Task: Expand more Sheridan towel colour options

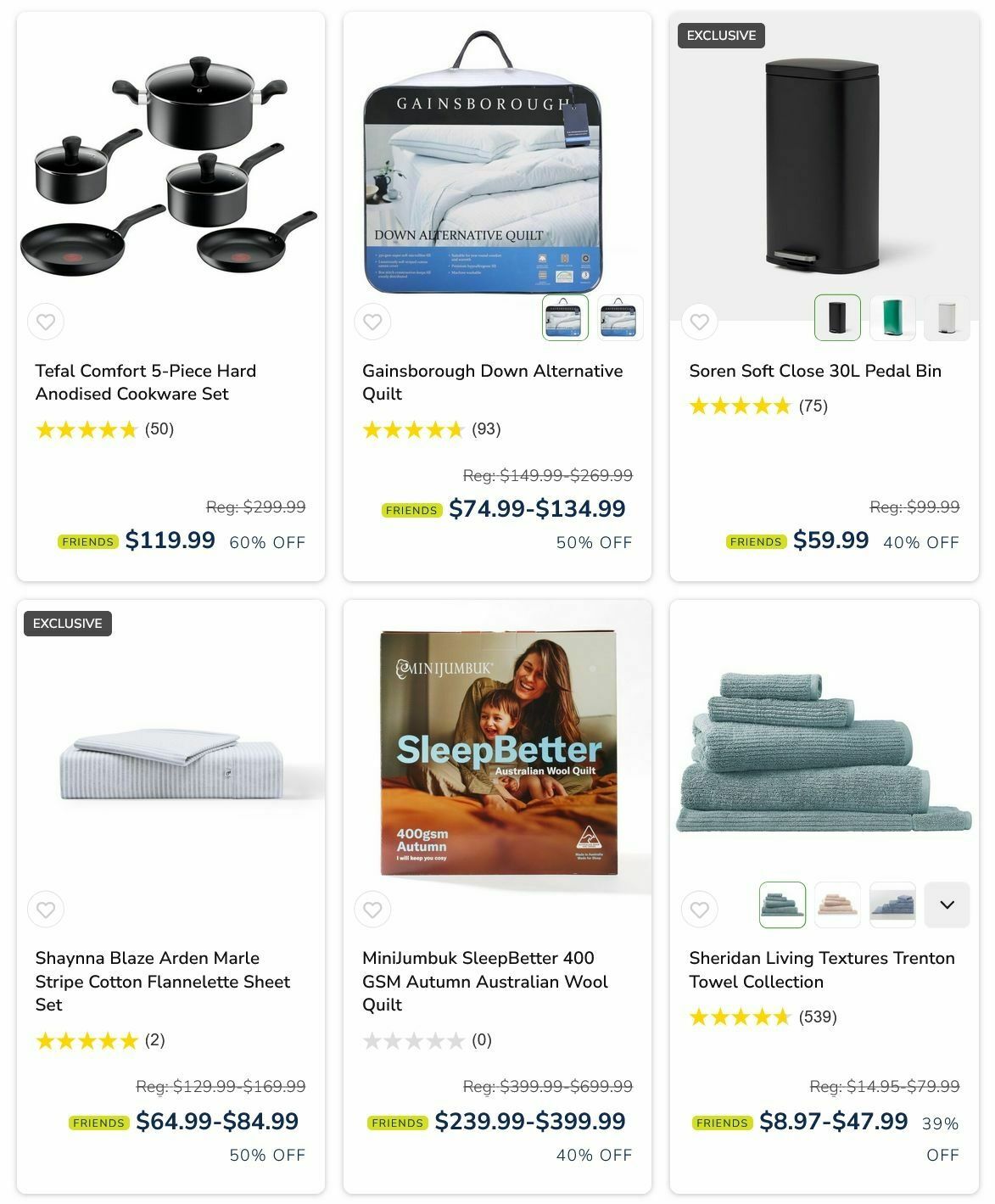Action: pos(947,904)
